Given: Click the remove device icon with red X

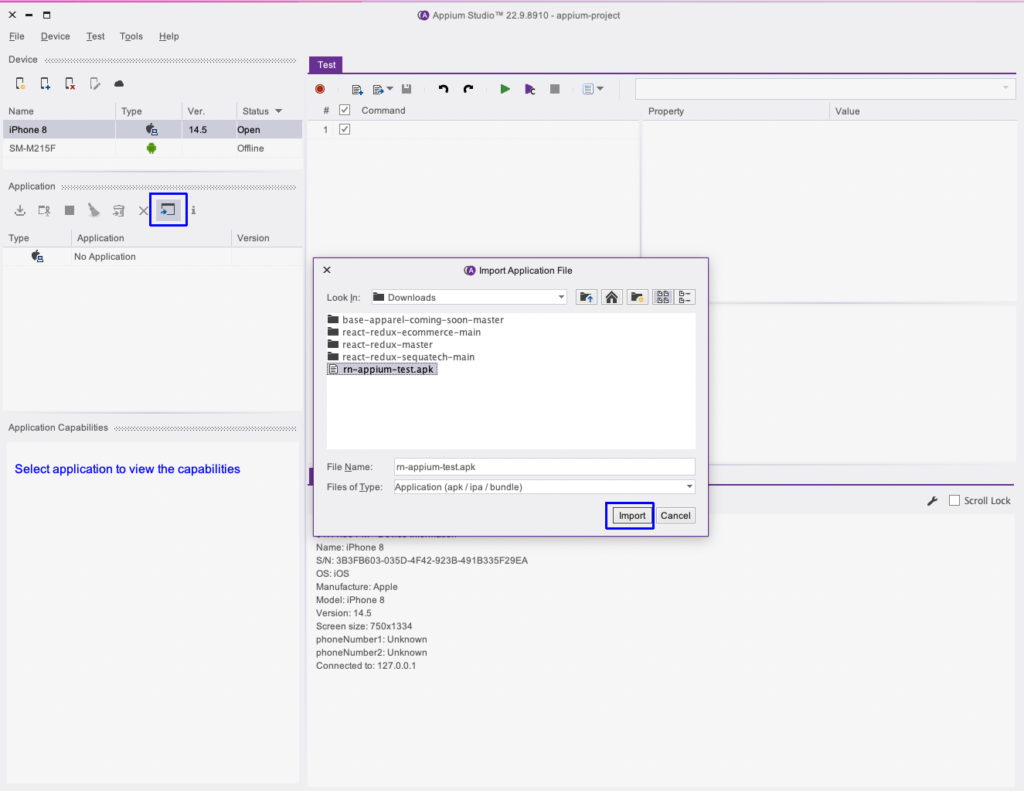Looking at the screenshot, I should click(69, 84).
